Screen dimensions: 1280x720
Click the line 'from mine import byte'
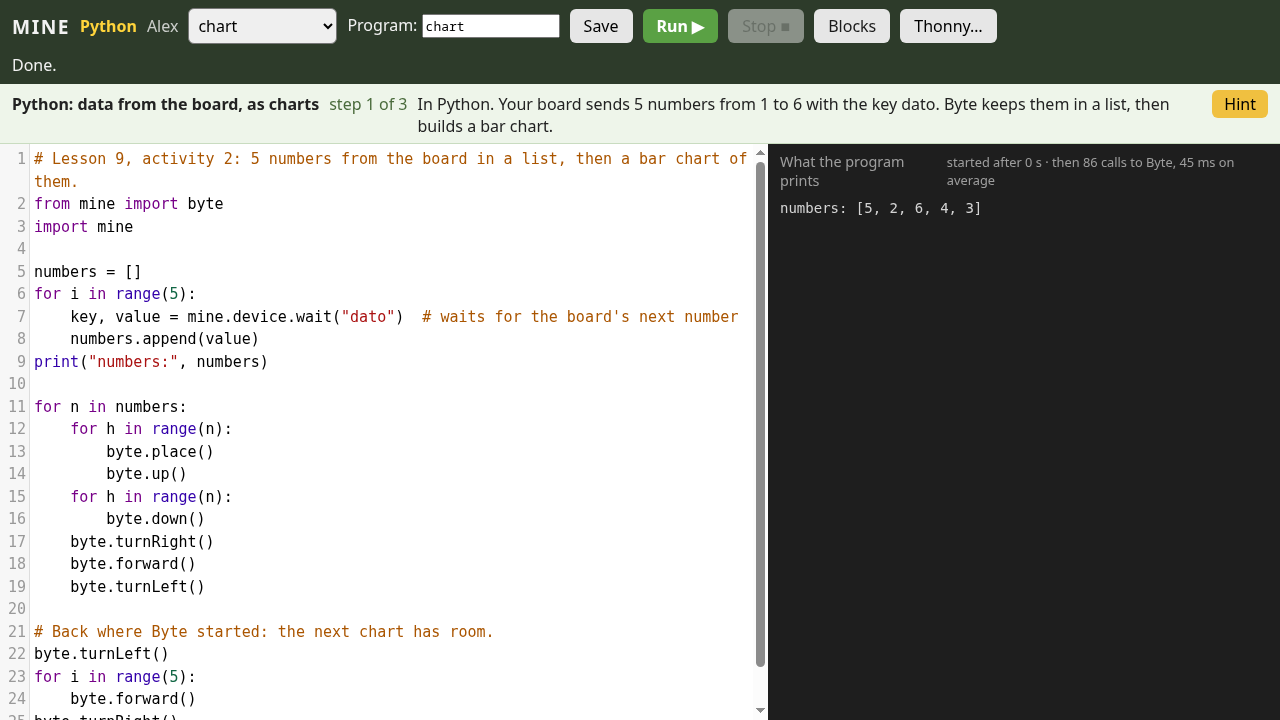[129, 204]
